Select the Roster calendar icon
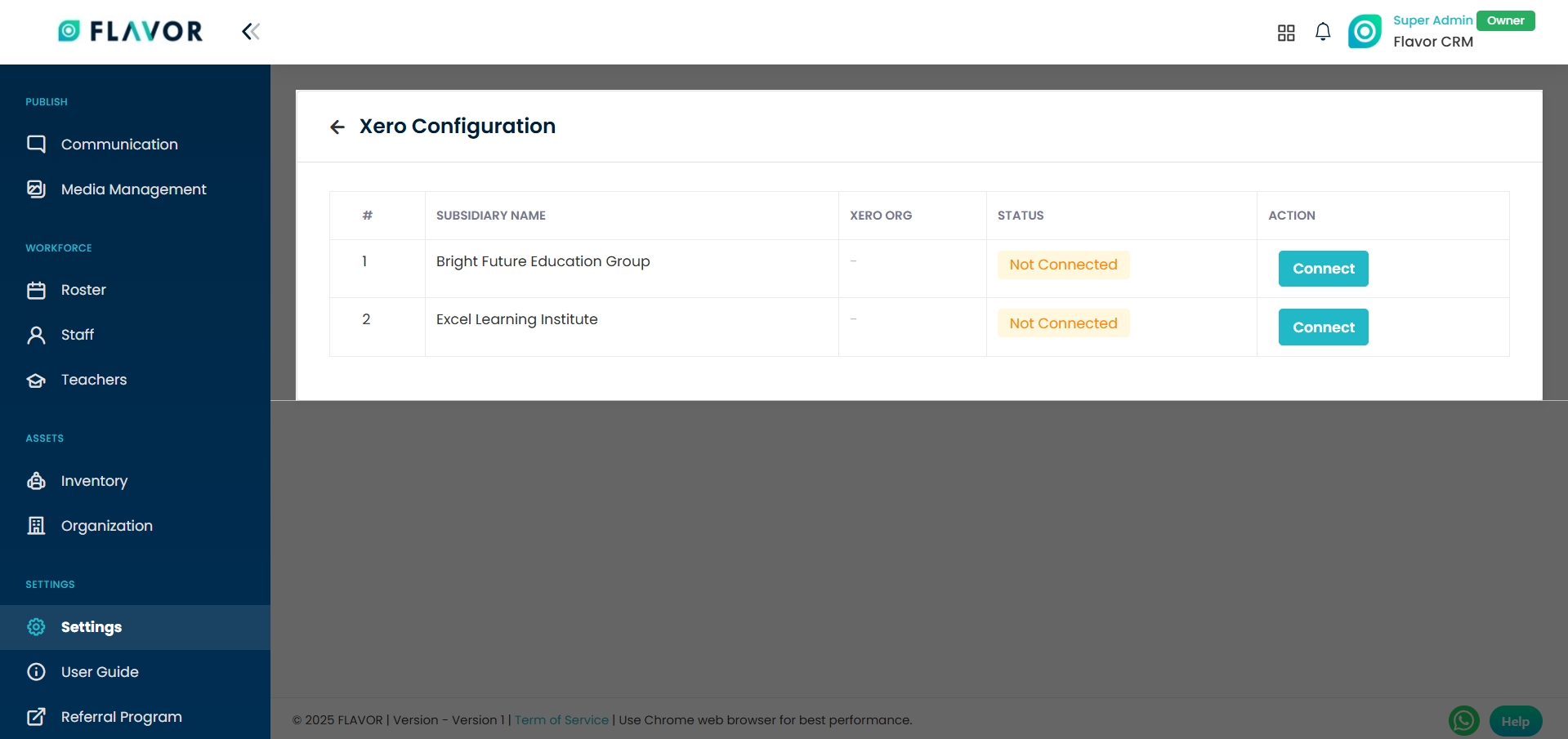 click(36, 290)
